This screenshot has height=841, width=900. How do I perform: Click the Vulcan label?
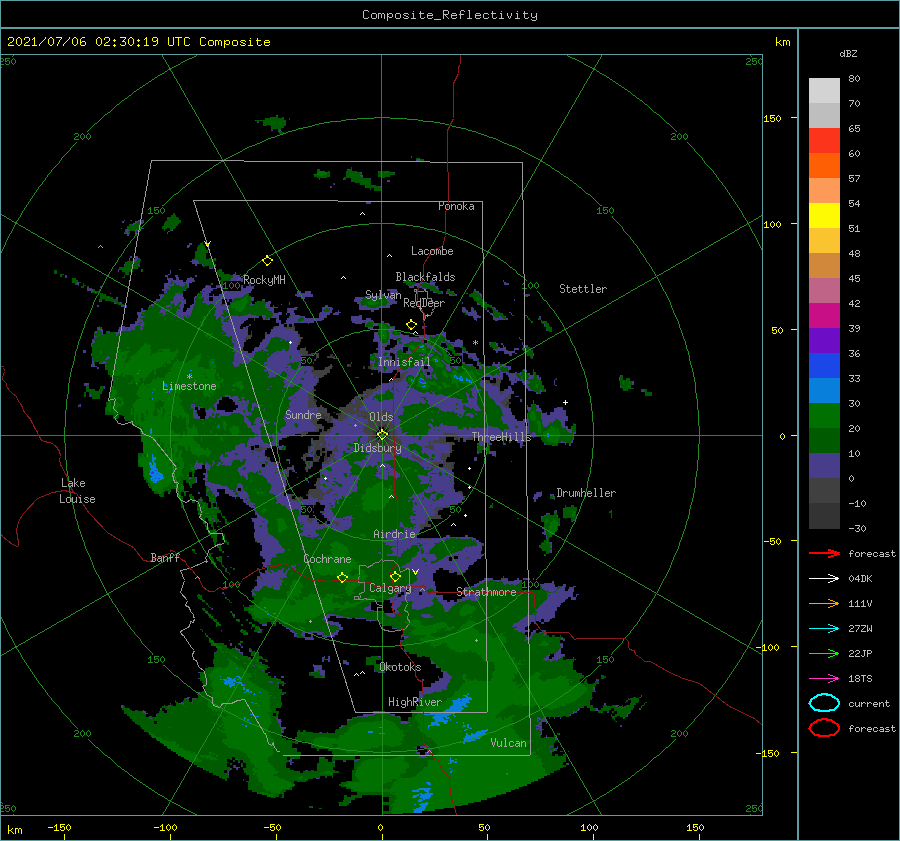[x=509, y=743]
